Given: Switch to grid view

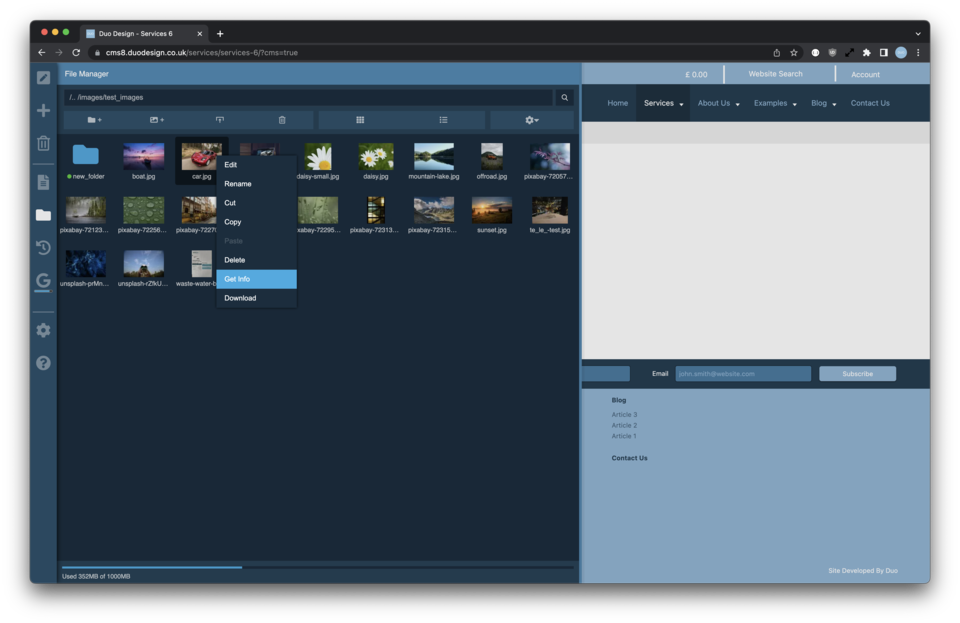Looking at the screenshot, I should (360, 120).
